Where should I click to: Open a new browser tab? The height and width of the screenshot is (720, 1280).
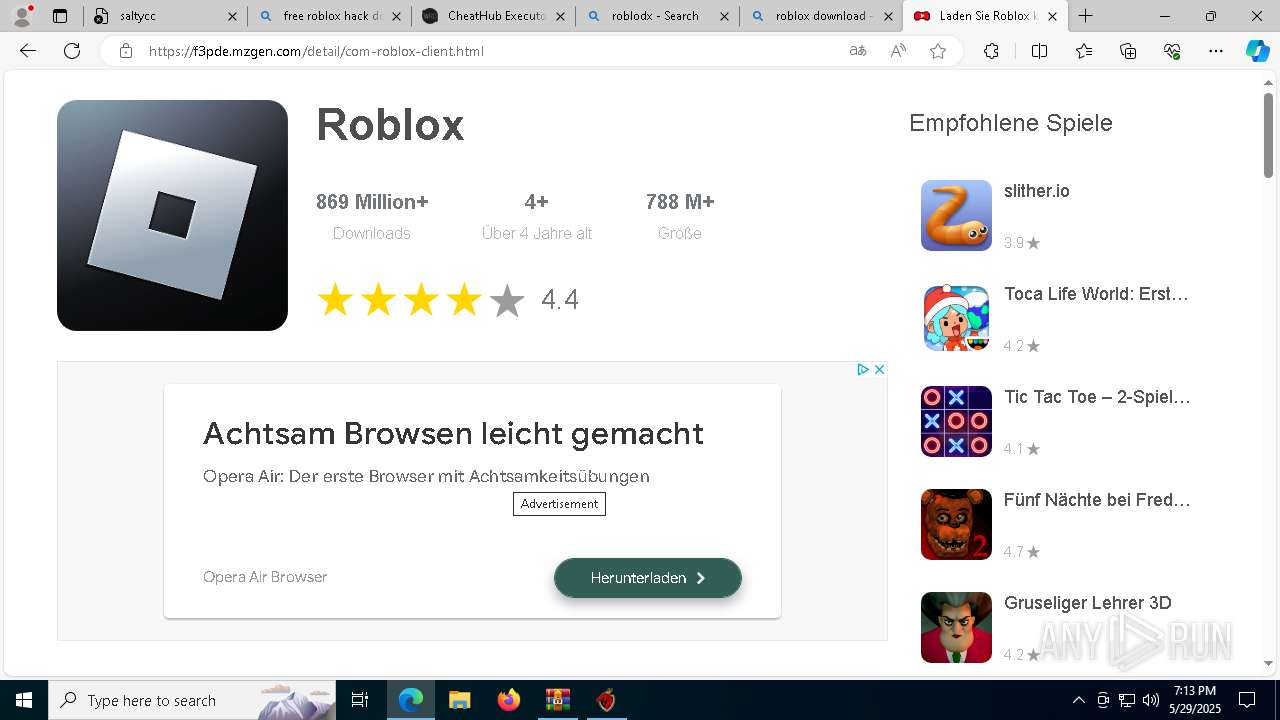coord(1085,16)
